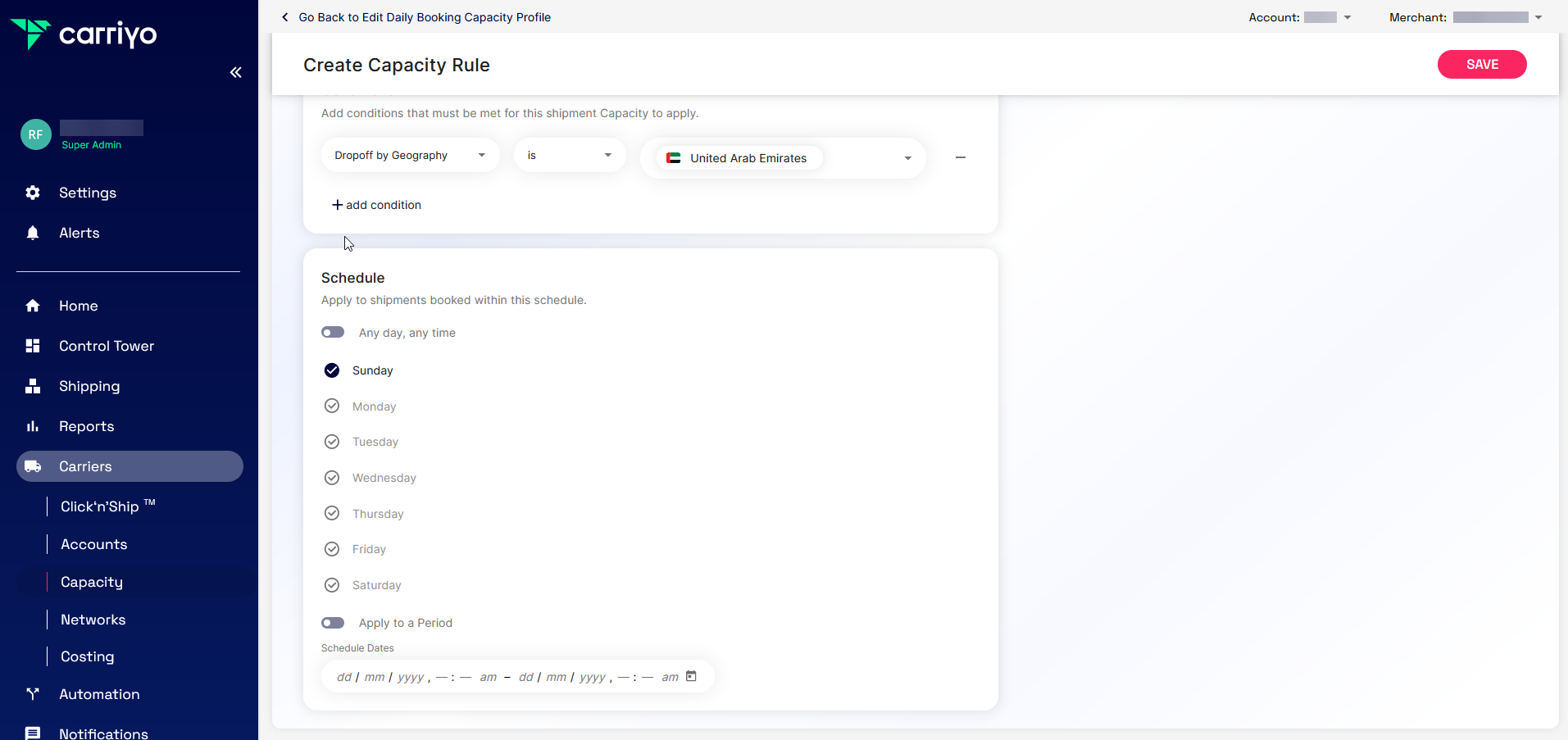The width and height of the screenshot is (1568, 740).
Task: Collapse the sidebar with double-chevron icon
Action: (x=236, y=72)
